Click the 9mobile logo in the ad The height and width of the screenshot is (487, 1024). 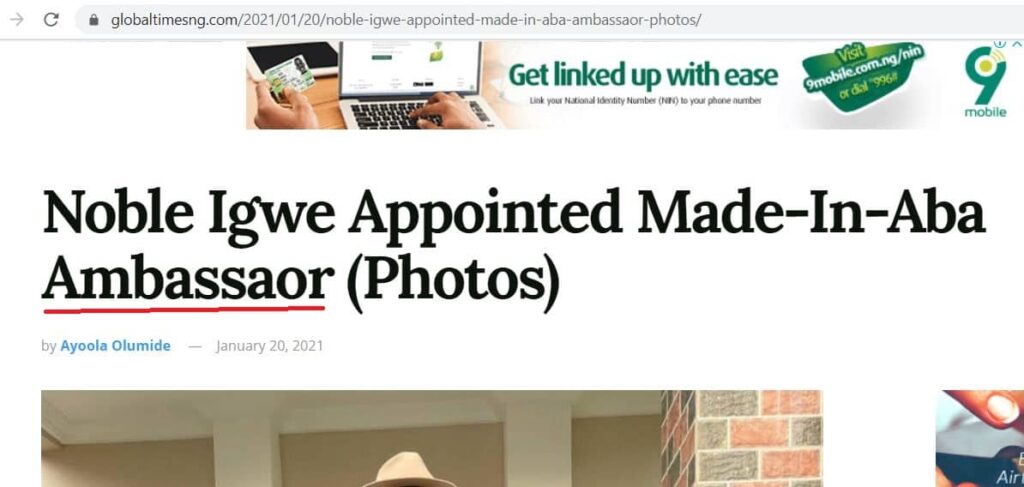point(985,82)
